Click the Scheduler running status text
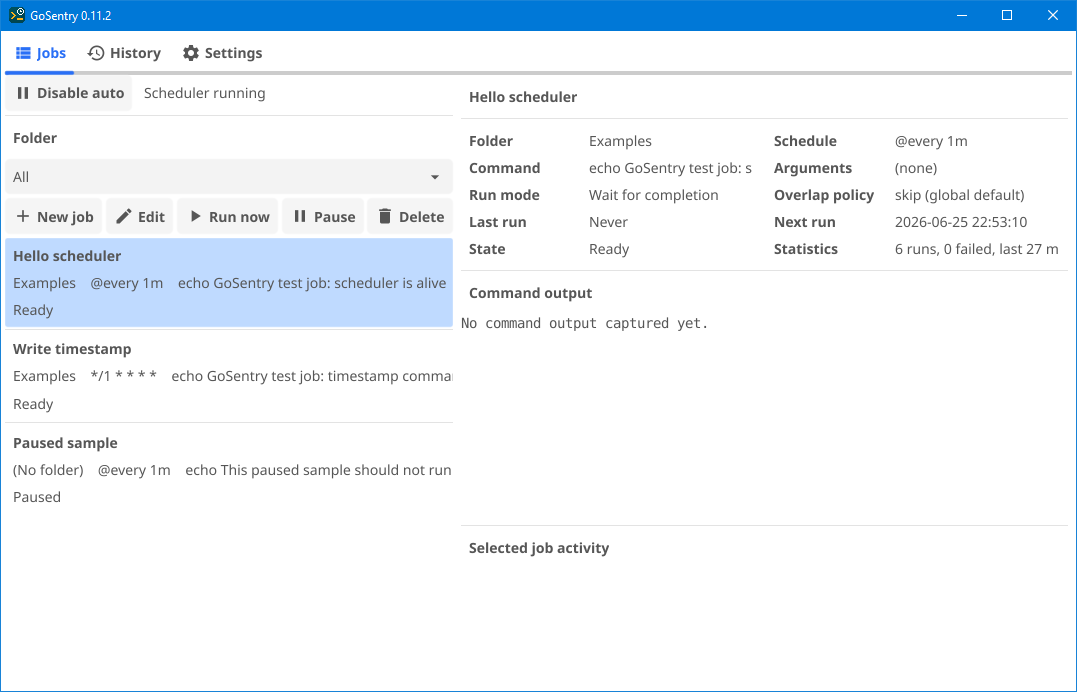The width and height of the screenshot is (1077, 692). [205, 93]
